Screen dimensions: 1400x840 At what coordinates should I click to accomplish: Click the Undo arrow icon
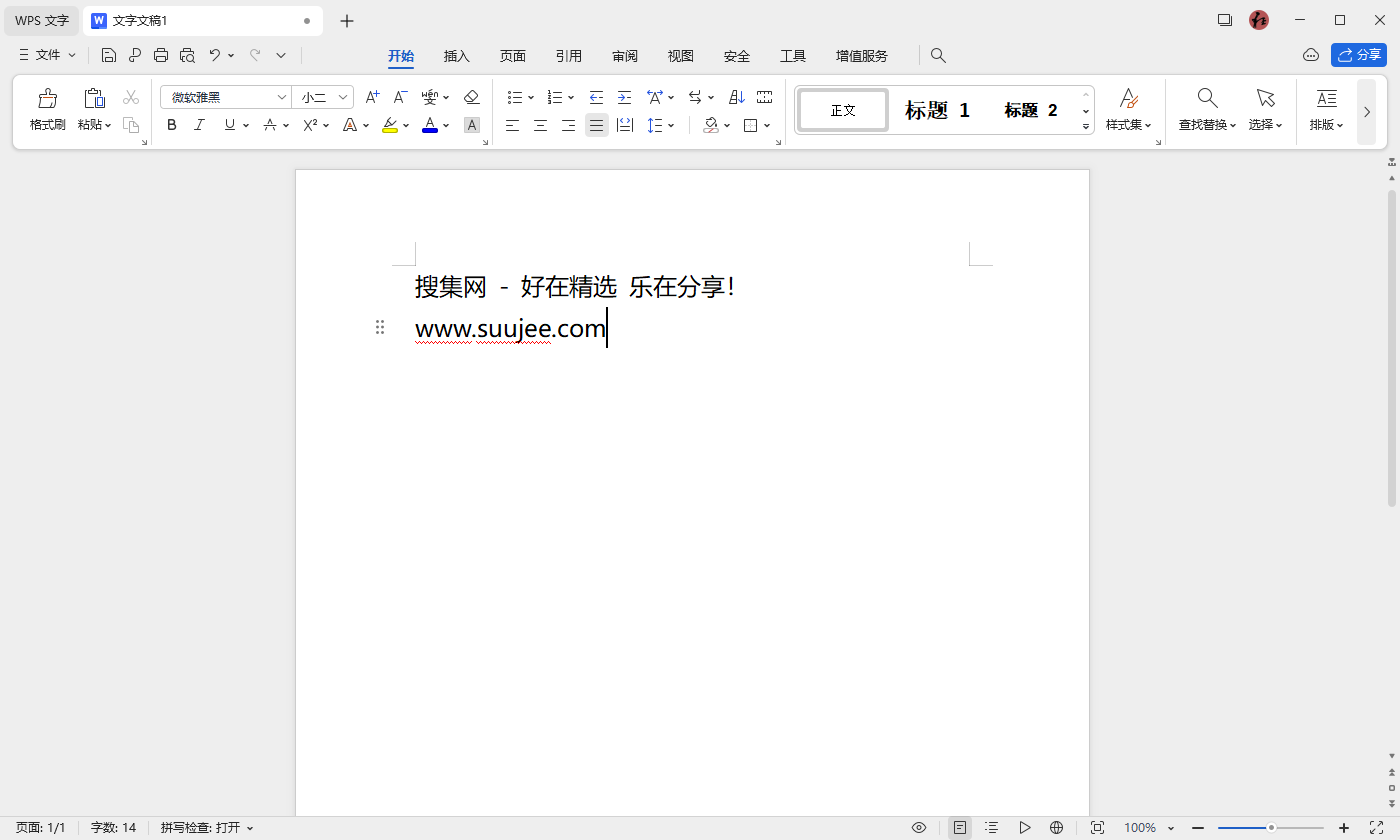214,55
